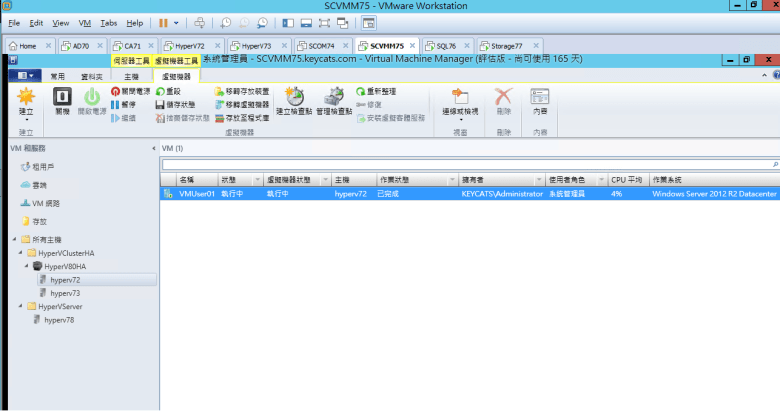Select the 資料夾 (Folder) ribbon tab

pyautogui.click(x=92, y=76)
